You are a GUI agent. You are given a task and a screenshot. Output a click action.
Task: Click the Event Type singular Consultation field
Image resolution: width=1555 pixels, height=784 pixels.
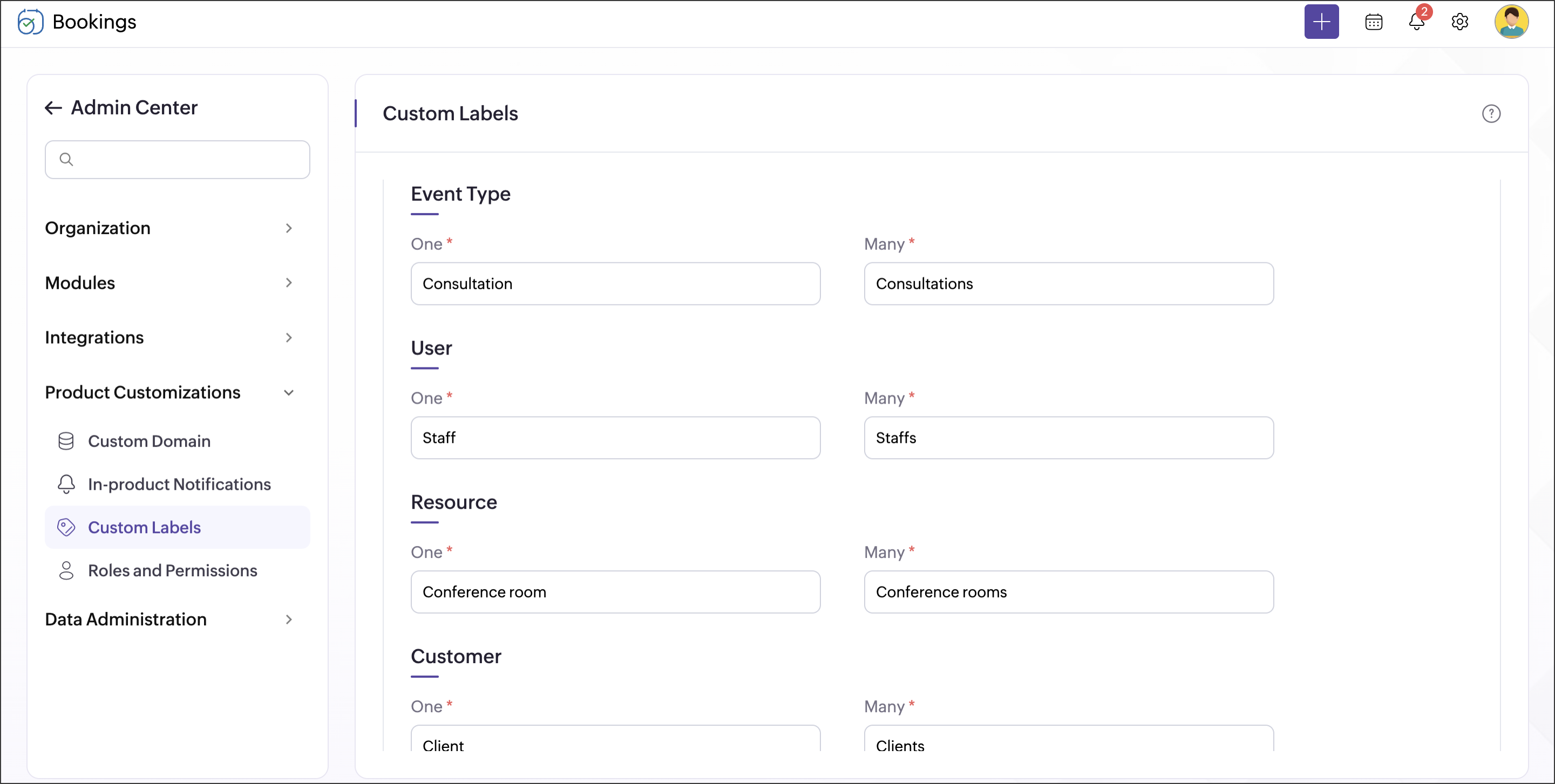point(615,284)
